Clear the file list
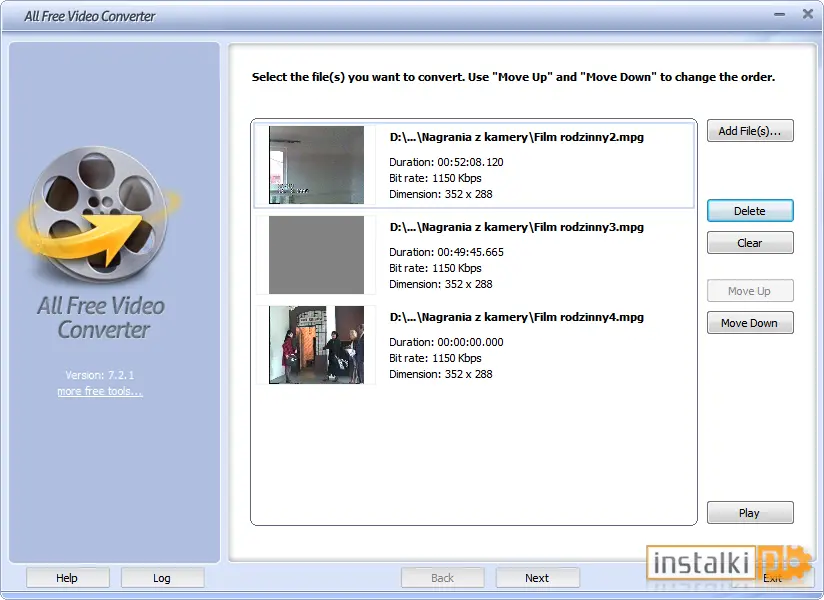824x600 pixels. tap(750, 243)
